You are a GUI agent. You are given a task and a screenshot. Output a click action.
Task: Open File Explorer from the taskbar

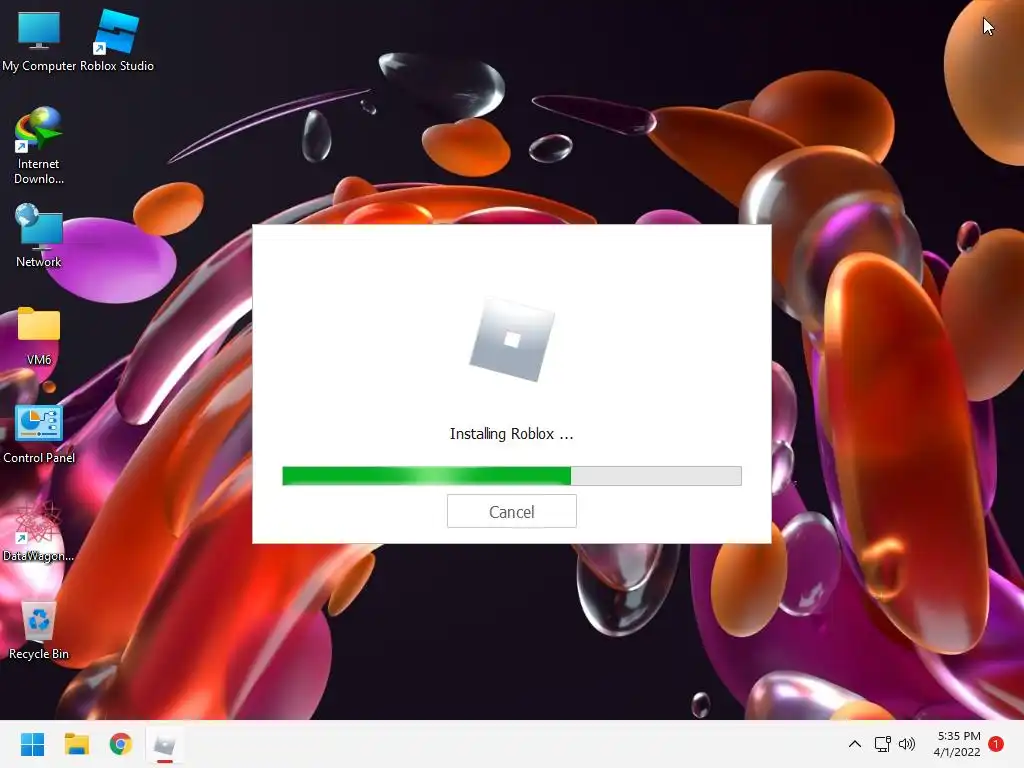click(x=76, y=744)
